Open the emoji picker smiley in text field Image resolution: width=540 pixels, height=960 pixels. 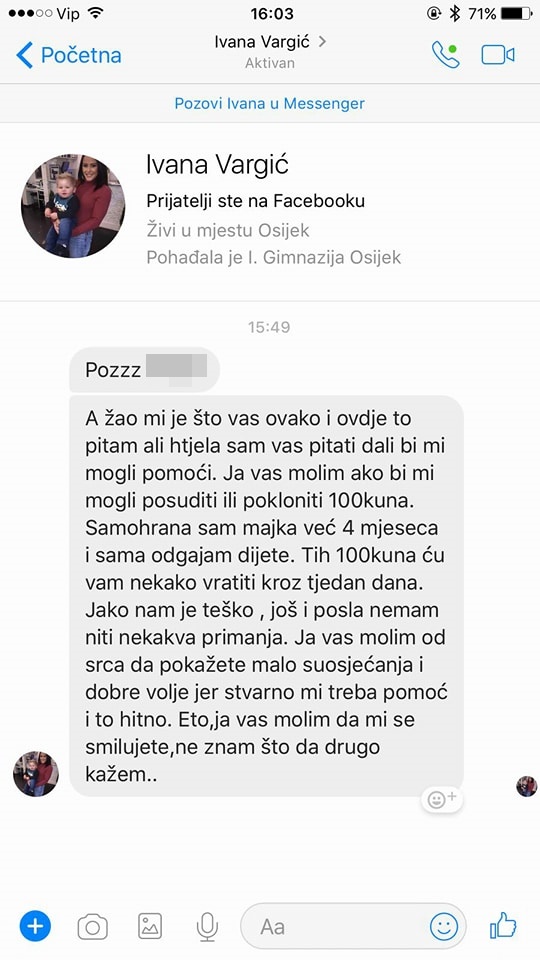[443, 926]
